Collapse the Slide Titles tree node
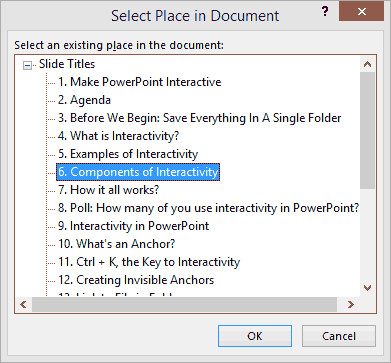 pos(27,66)
